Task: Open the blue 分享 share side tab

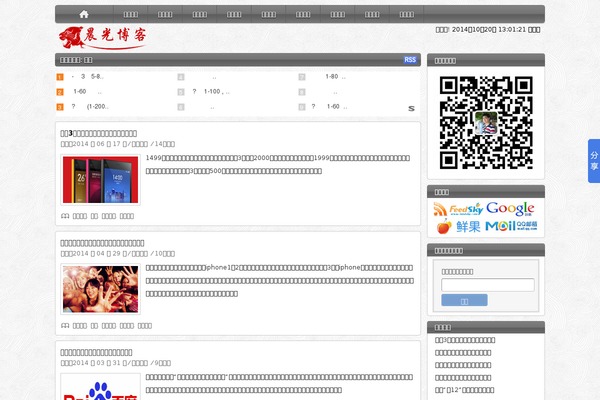Action: pos(594,161)
